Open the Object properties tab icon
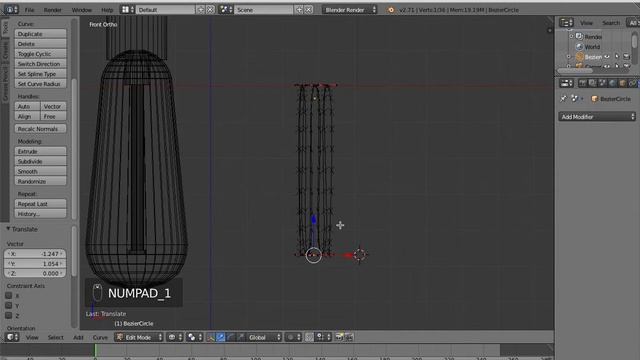Screen dimensions: 640x360 coord(622,83)
